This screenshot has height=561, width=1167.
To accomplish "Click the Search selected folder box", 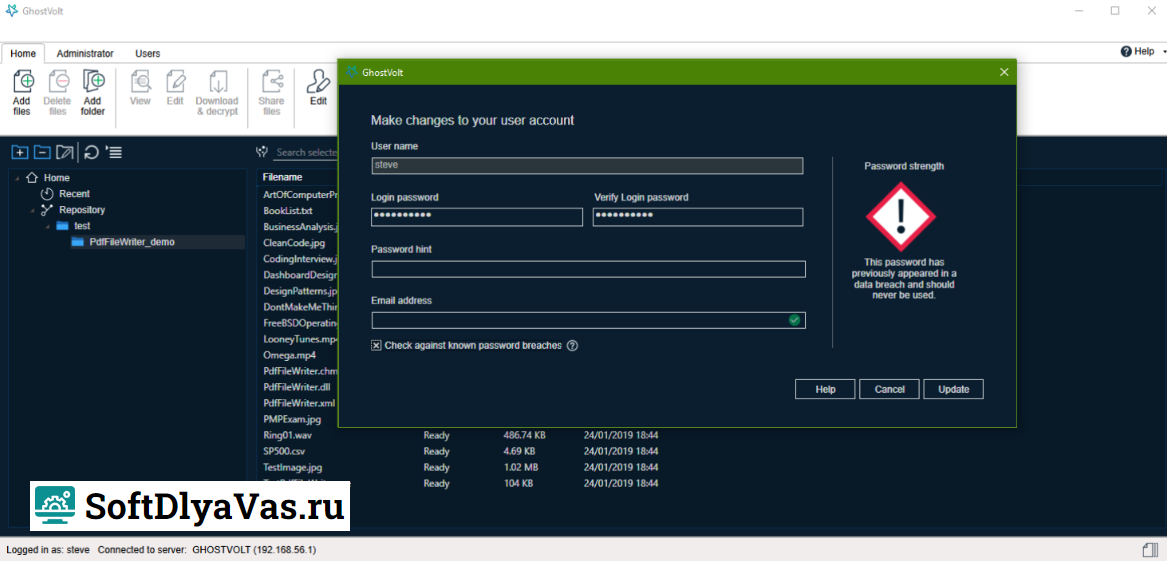I will [x=305, y=152].
